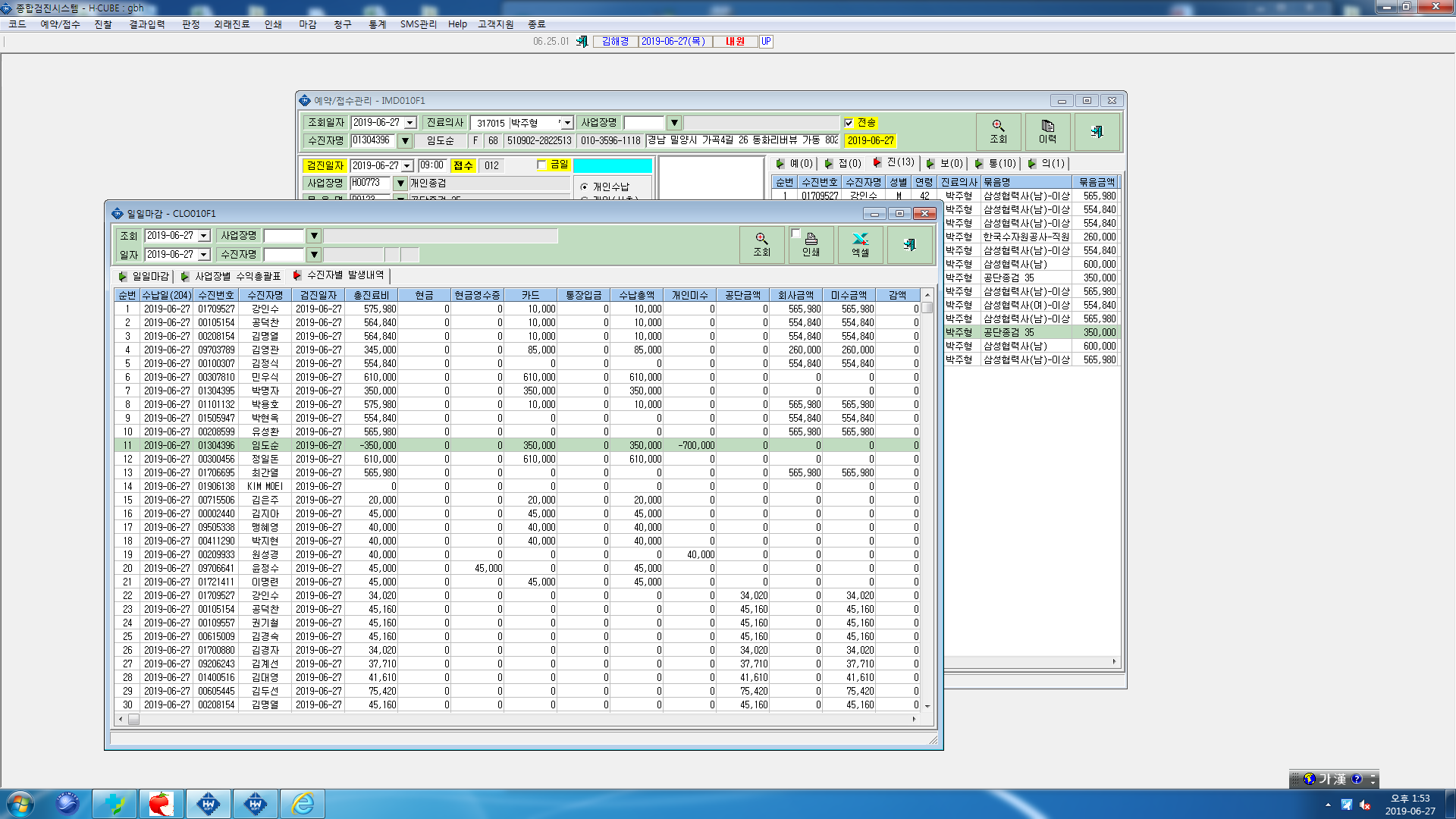This screenshot has height=819, width=1456.
Task: Toggle the 전송 checkbox
Action: [x=849, y=123]
